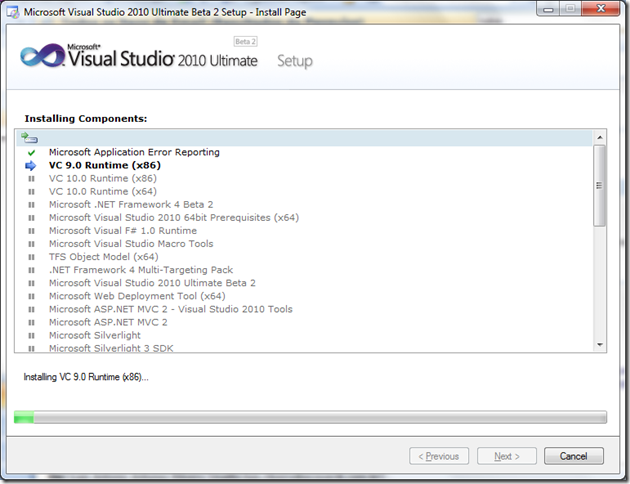Click the install icon in the highlighted list header row
Screen dimensions: 630x484
(29, 138)
